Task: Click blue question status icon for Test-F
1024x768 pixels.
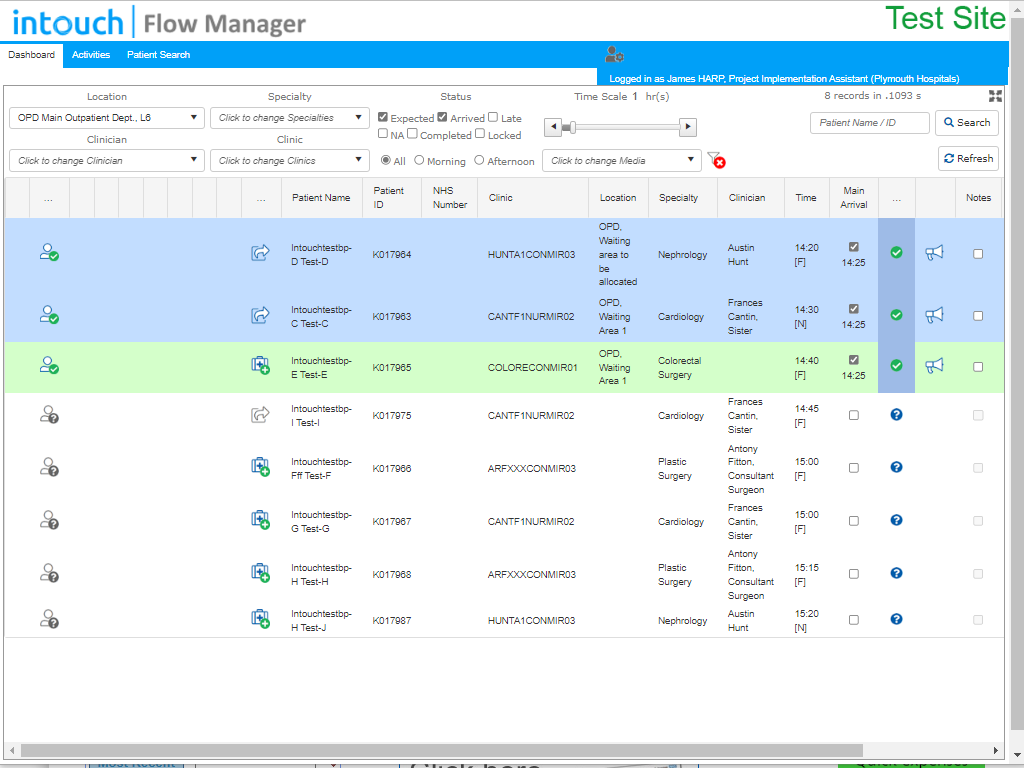Action: pos(897,467)
